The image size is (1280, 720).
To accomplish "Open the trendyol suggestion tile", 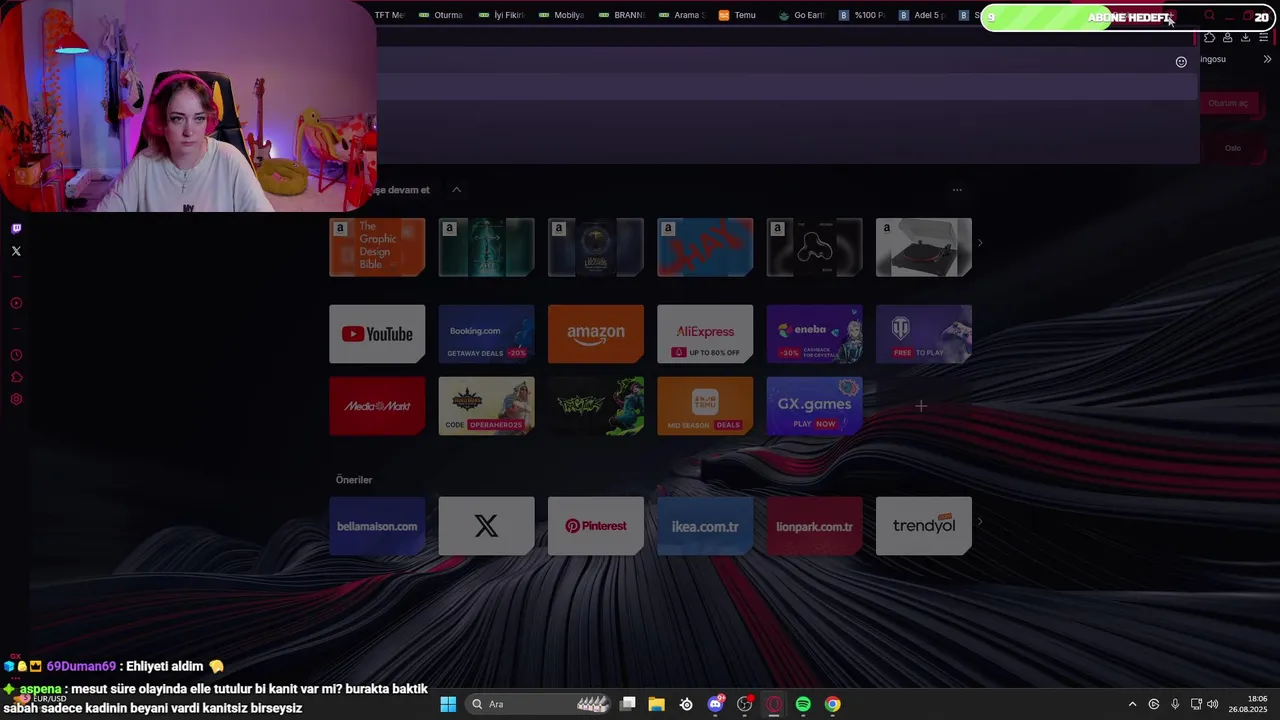I will pyautogui.click(x=924, y=526).
